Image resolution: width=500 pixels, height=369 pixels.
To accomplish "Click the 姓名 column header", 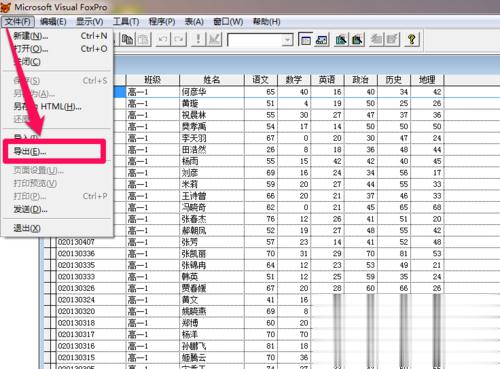I will [212, 80].
